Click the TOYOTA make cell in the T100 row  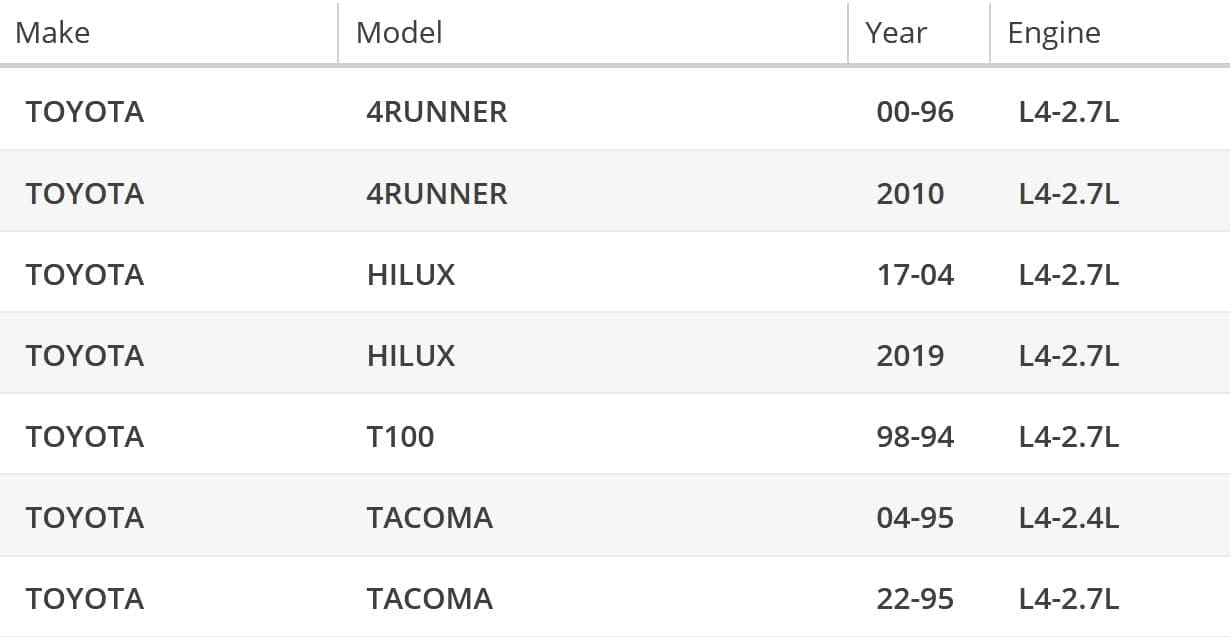point(85,436)
